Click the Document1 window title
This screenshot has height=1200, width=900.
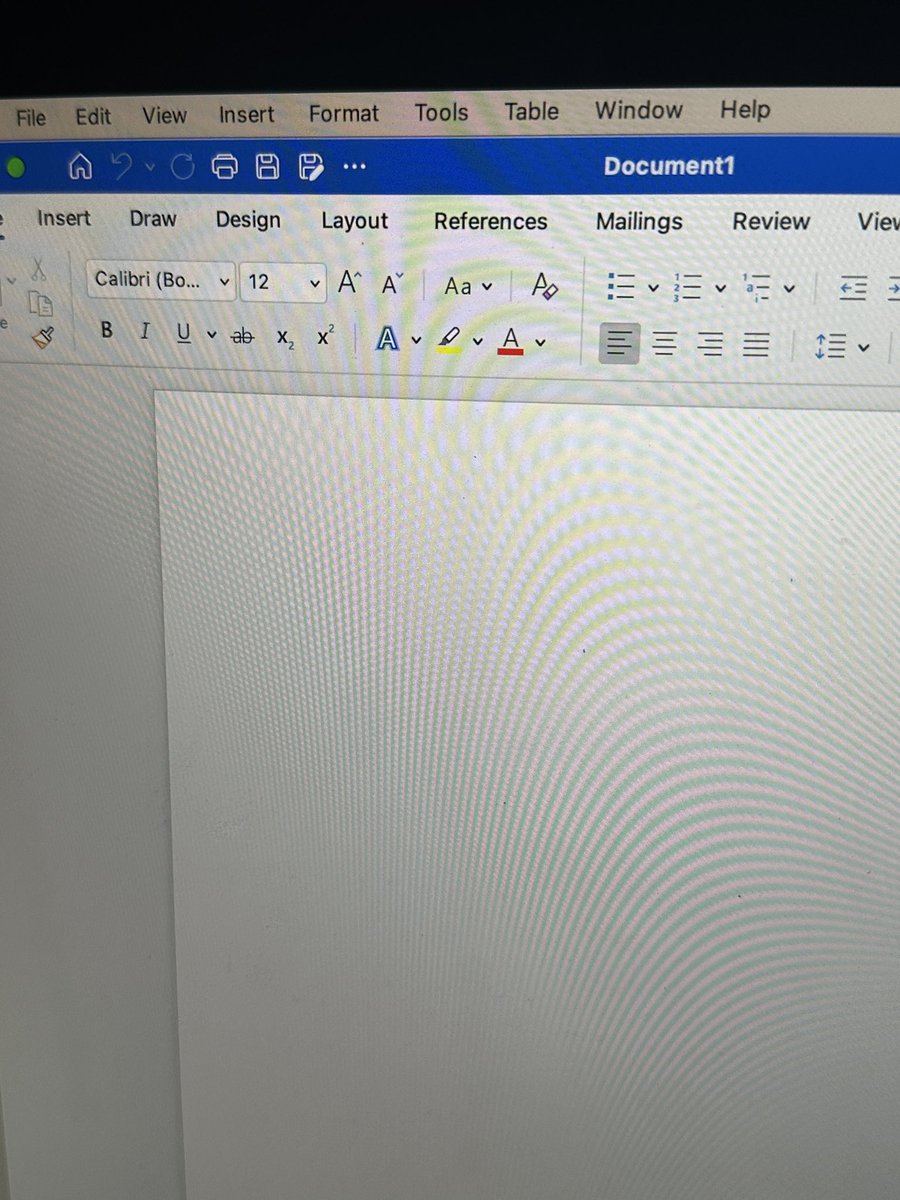point(669,165)
